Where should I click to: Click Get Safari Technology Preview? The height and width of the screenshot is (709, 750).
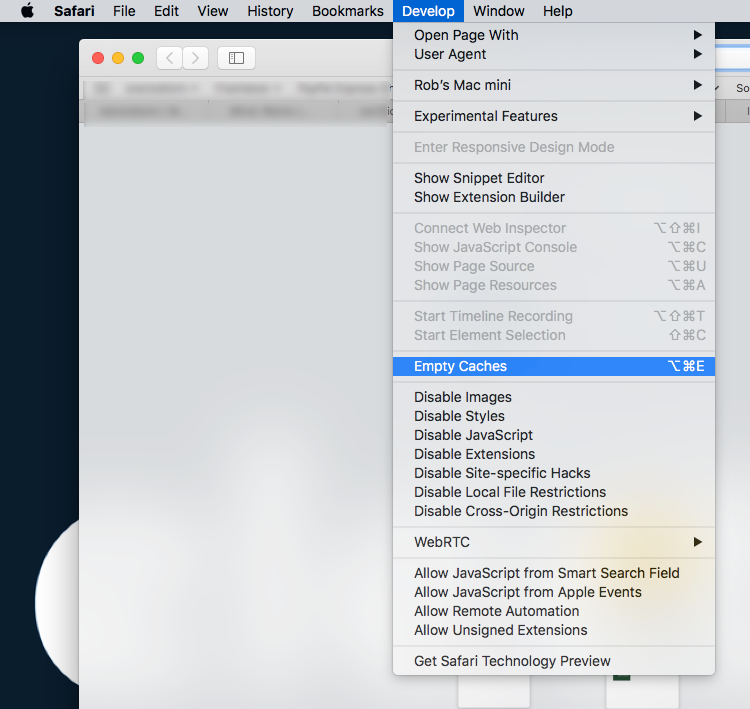554,661
